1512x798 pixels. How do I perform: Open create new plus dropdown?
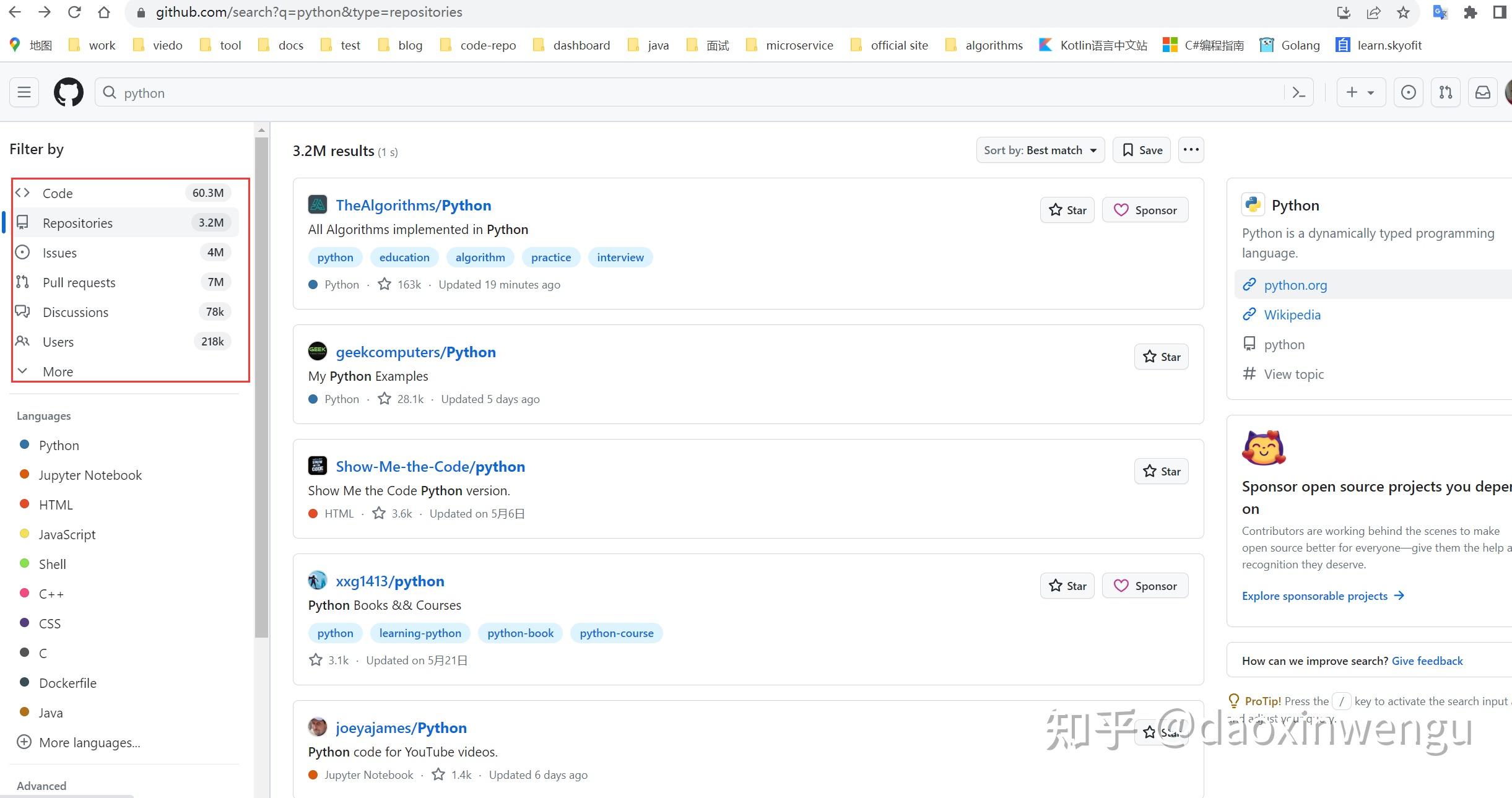click(x=1360, y=92)
